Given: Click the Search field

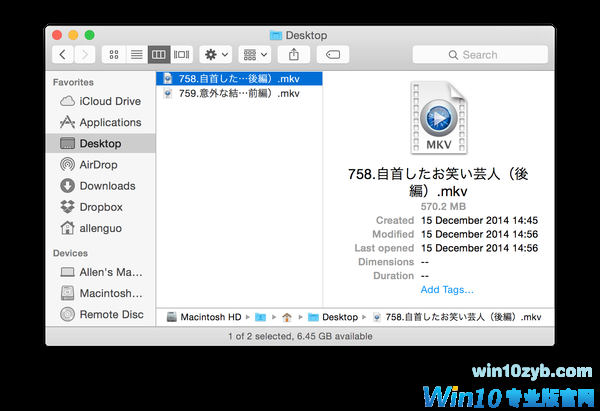Looking at the screenshot, I should click(x=480, y=55).
